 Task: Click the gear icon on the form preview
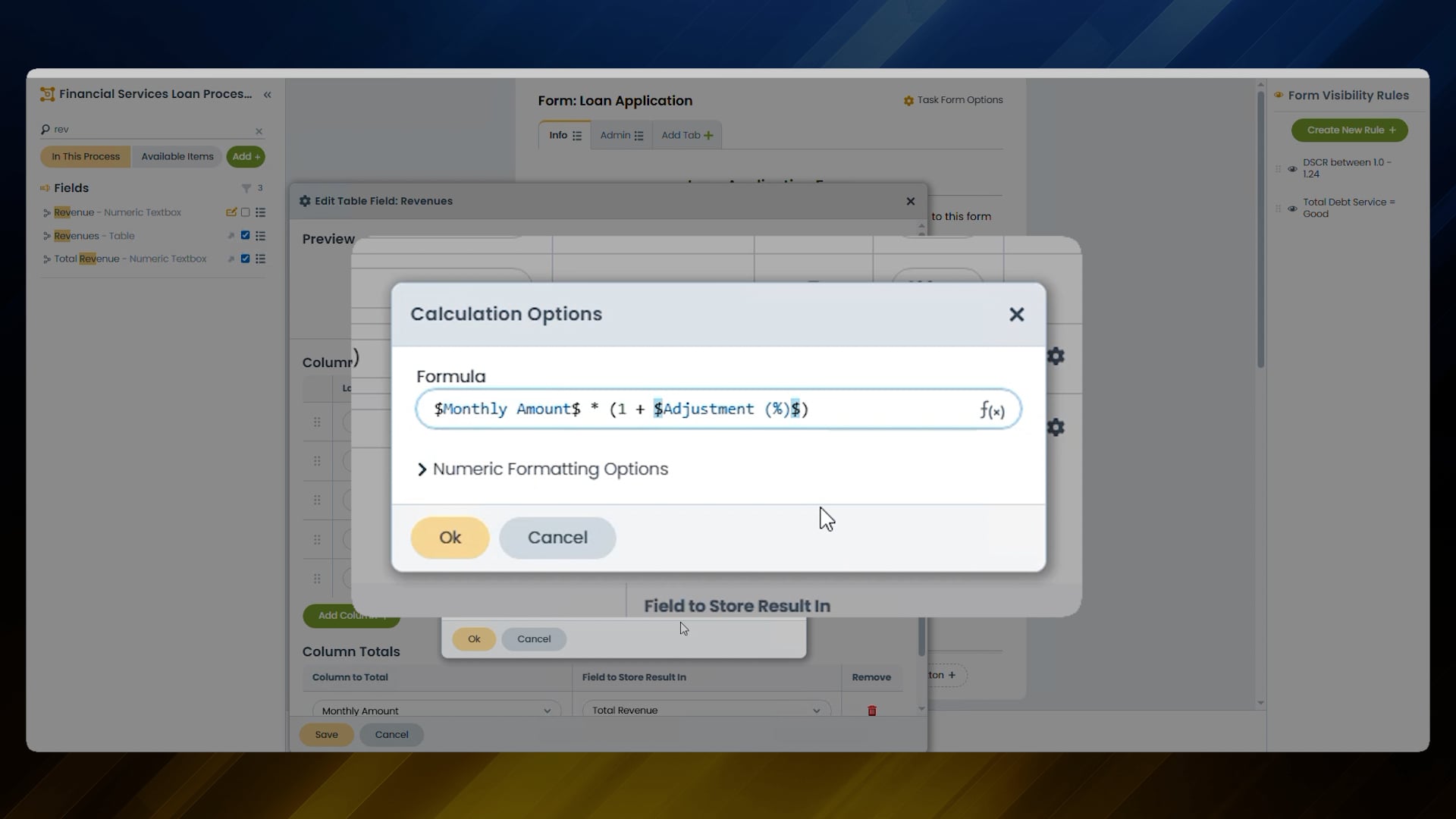1056,356
